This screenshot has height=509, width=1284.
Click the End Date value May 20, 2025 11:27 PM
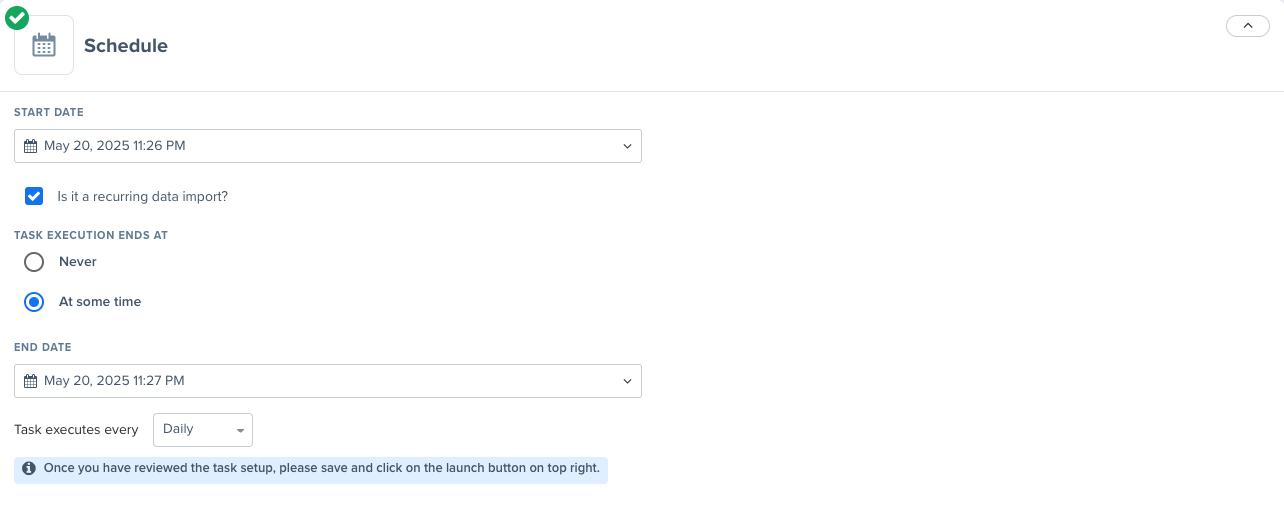(x=115, y=381)
